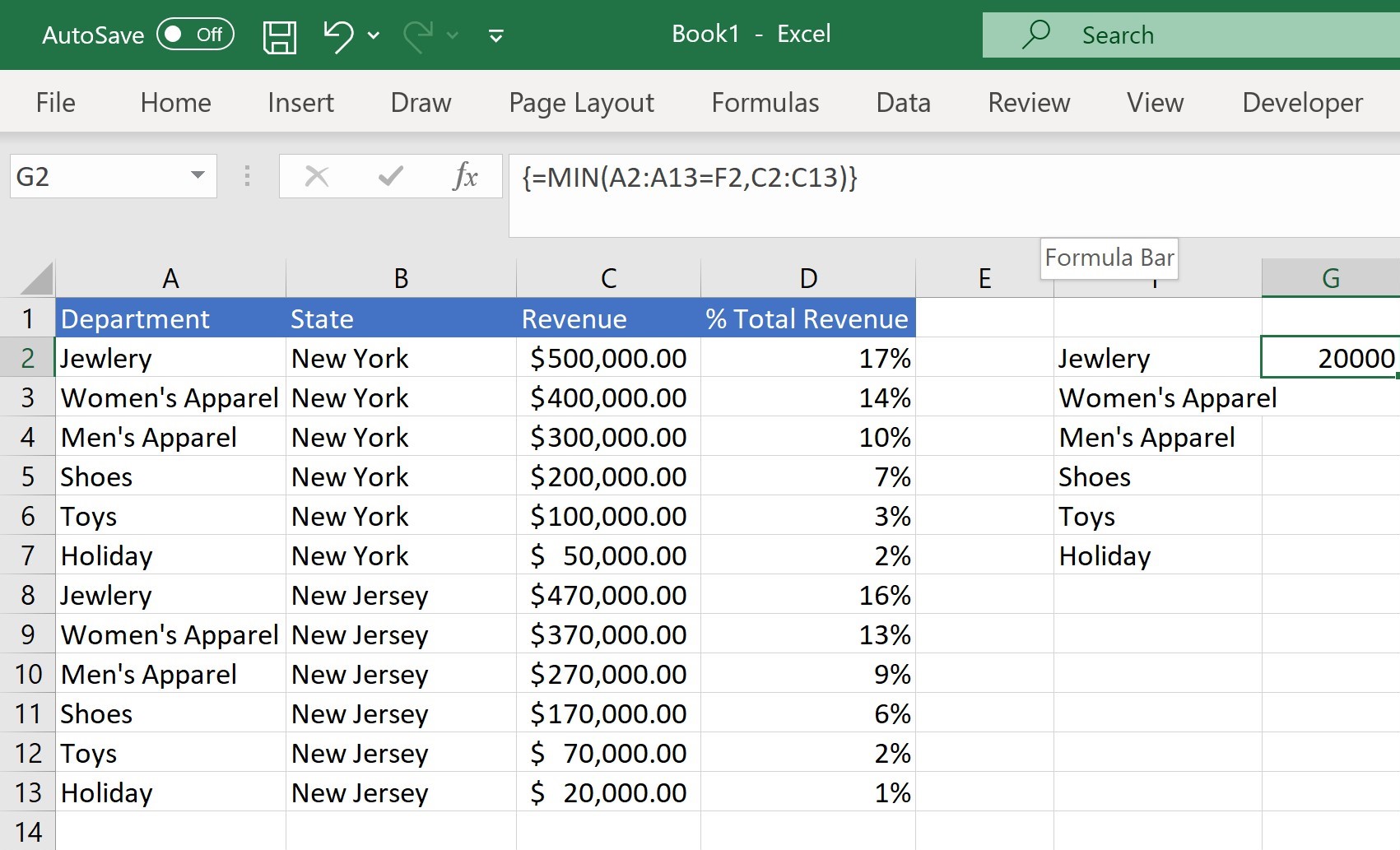Open the Insert ribbon tab
Screen dimensions: 1400x850
click(301, 103)
